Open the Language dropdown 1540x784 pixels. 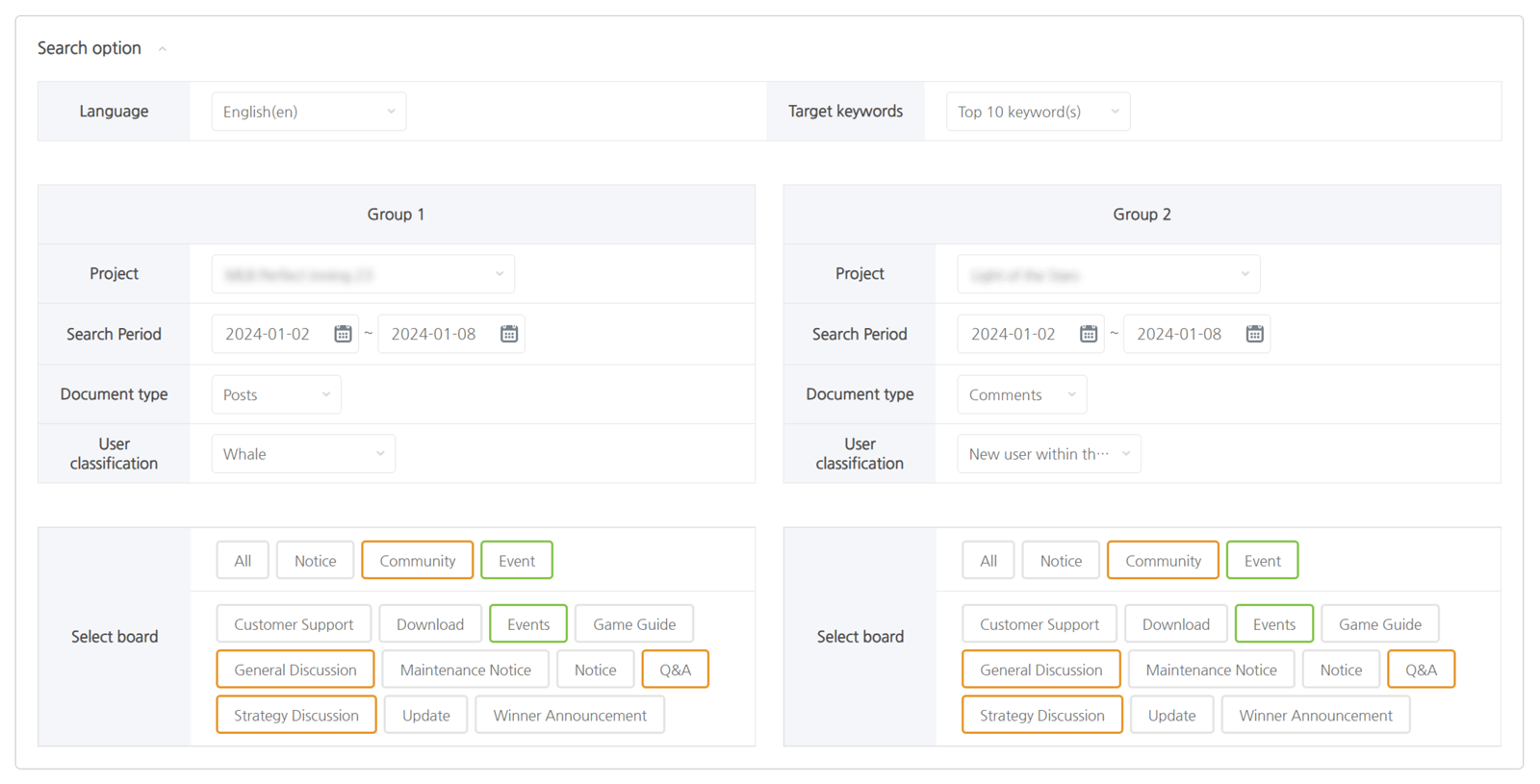(308, 112)
